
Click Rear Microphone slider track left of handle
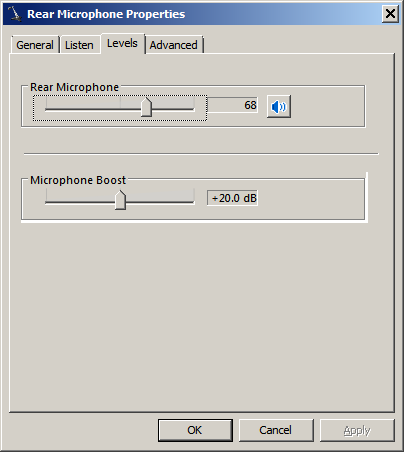click(93, 109)
